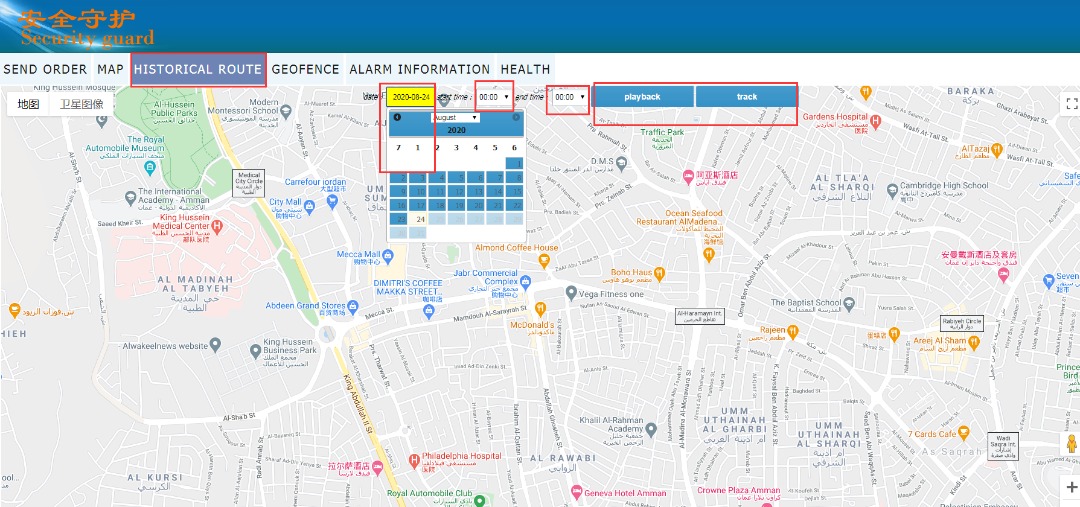Switch to the MAP tab
The image size is (1080, 507).
click(110, 69)
